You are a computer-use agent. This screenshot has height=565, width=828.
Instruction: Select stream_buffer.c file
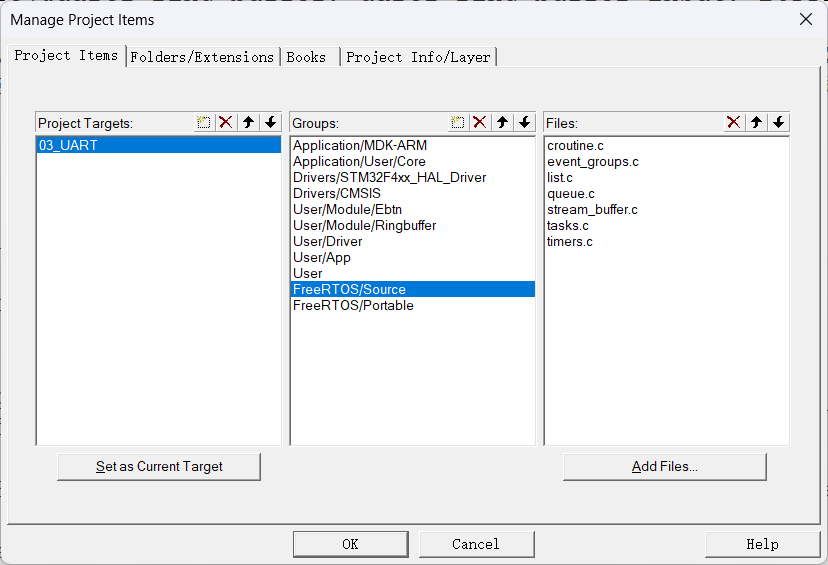click(666, 210)
